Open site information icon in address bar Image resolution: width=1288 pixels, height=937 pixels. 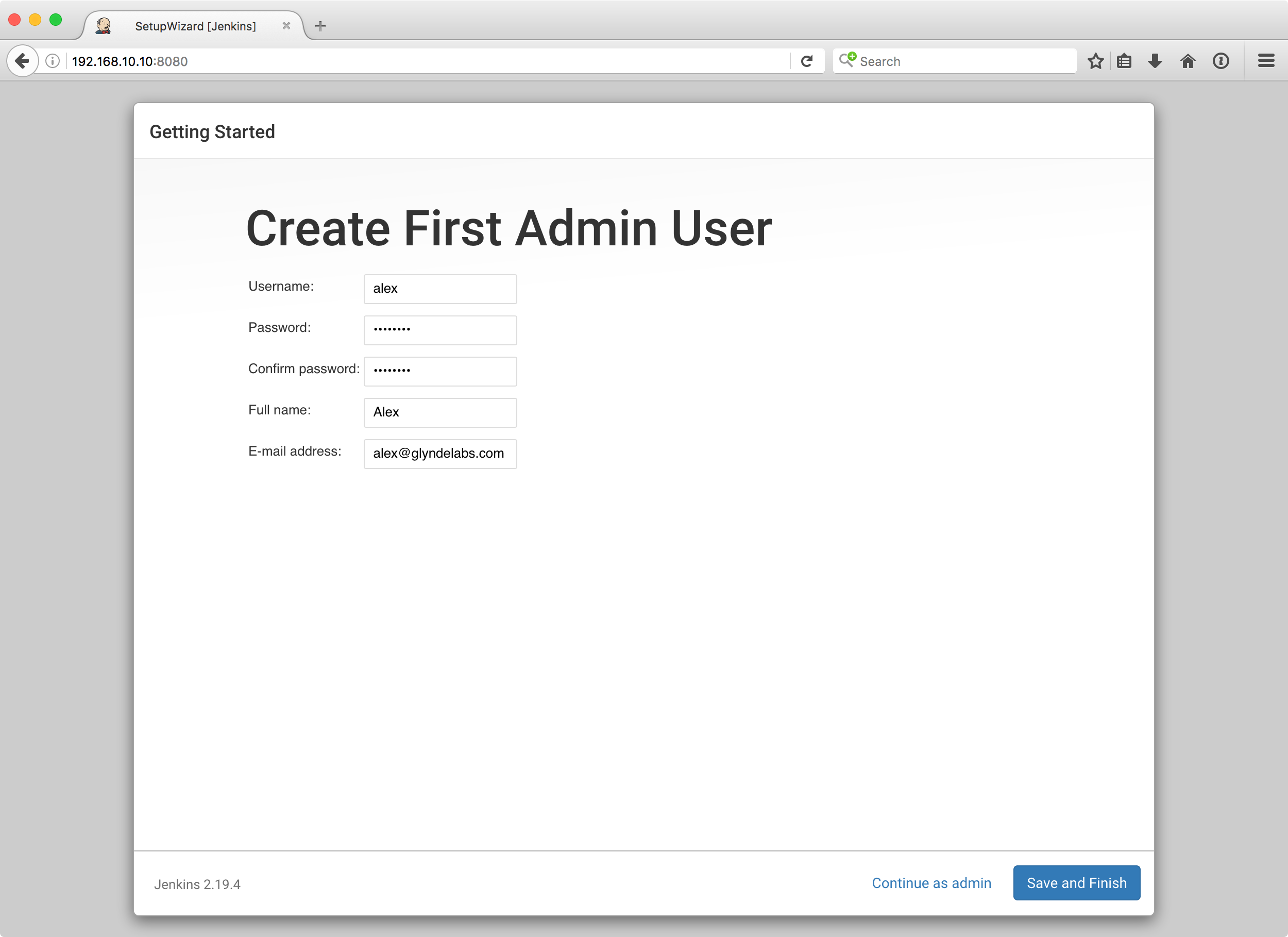(52, 61)
